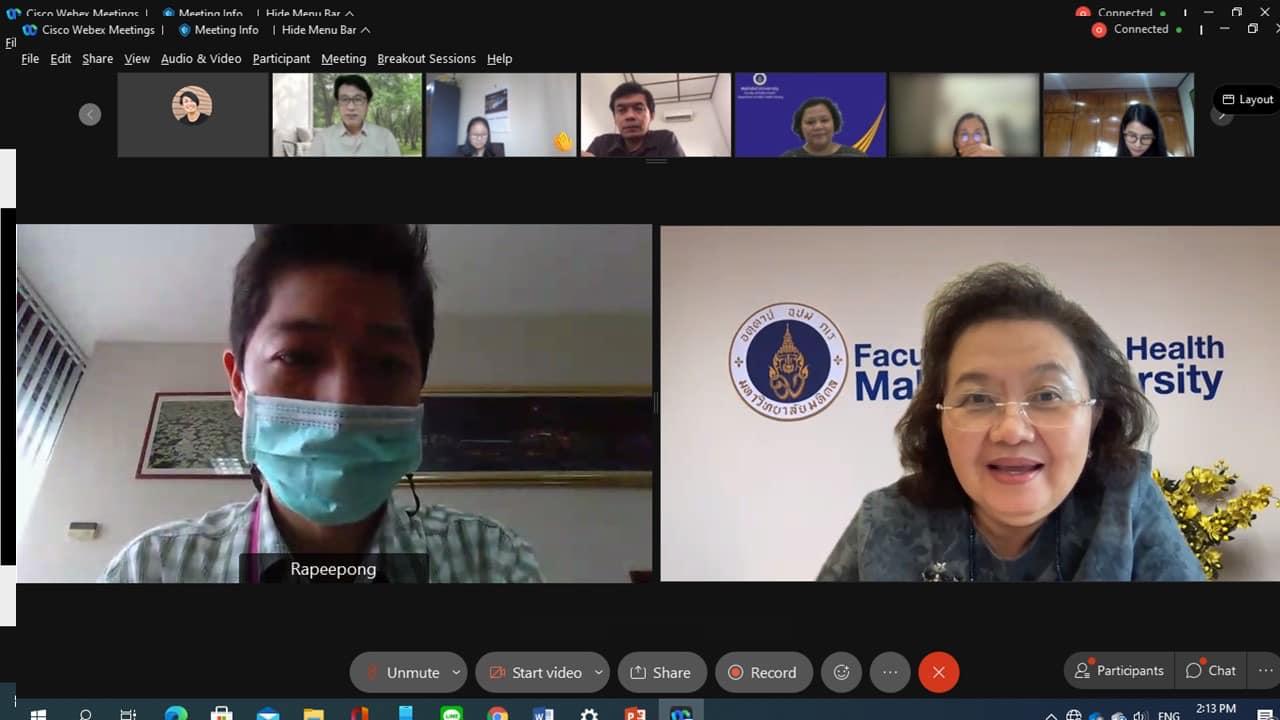
Task: Open Microsoft Store from the taskbar
Action: 222,713
